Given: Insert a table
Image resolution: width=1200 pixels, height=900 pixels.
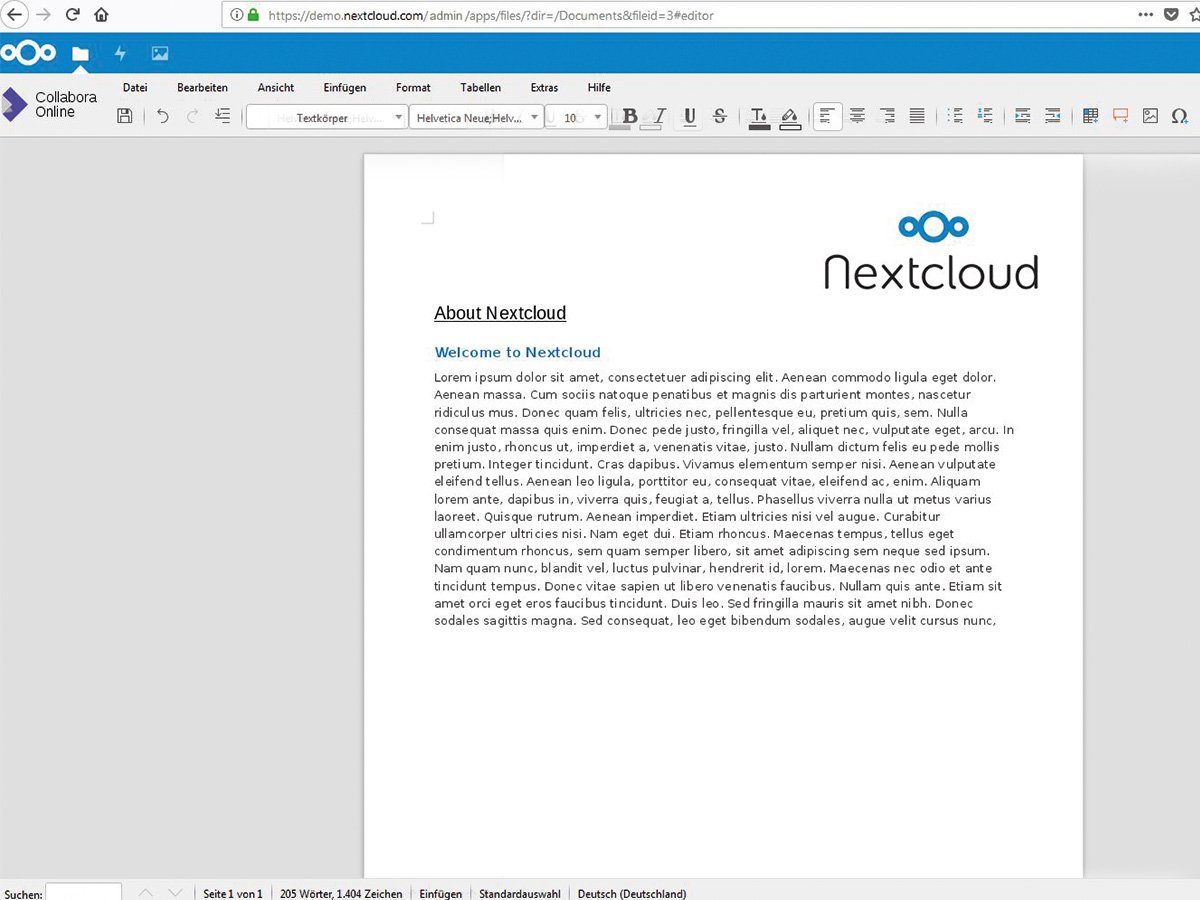Looking at the screenshot, I should [x=1091, y=117].
